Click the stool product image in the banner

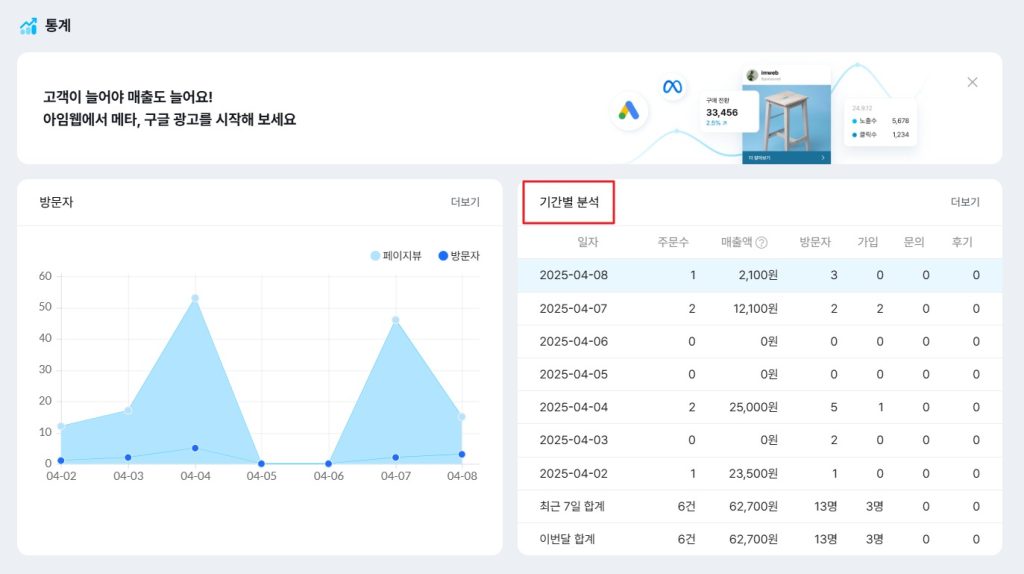tap(786, 118)
